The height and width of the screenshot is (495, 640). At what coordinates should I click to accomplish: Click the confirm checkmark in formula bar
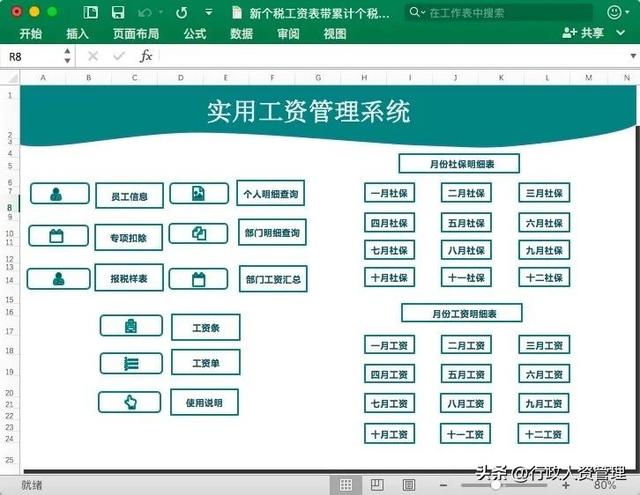coord(119,56)
